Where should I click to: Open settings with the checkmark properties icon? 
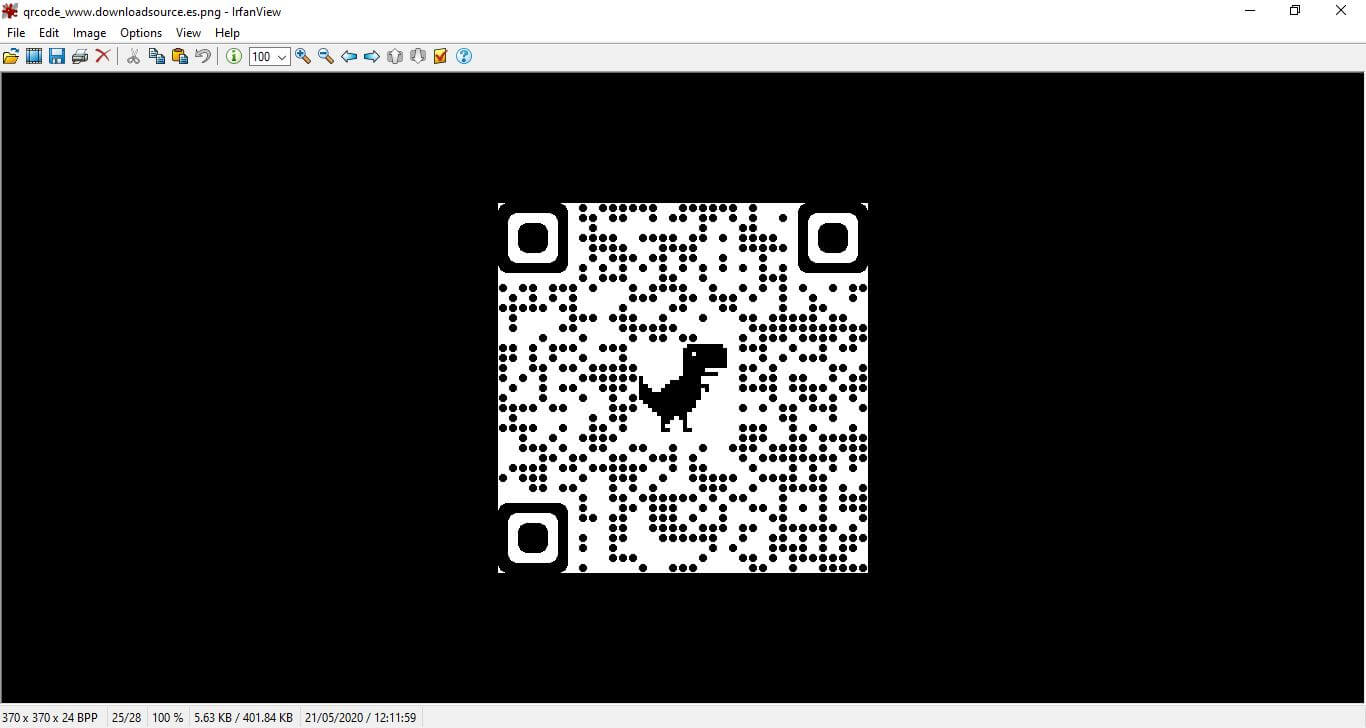coord(441,57)
